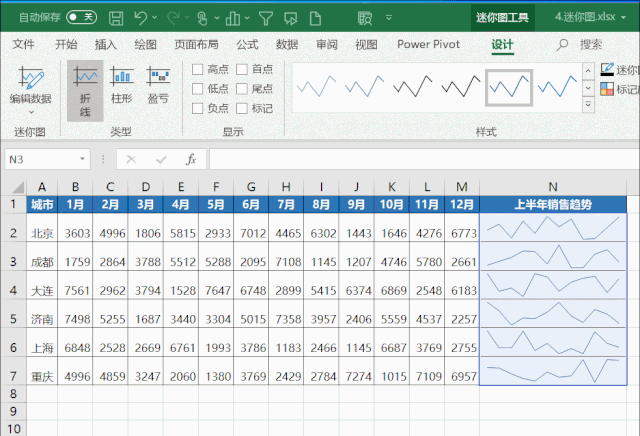
Task: Switch to the Design (设计) tab
Action: click(x=502, y=45)
